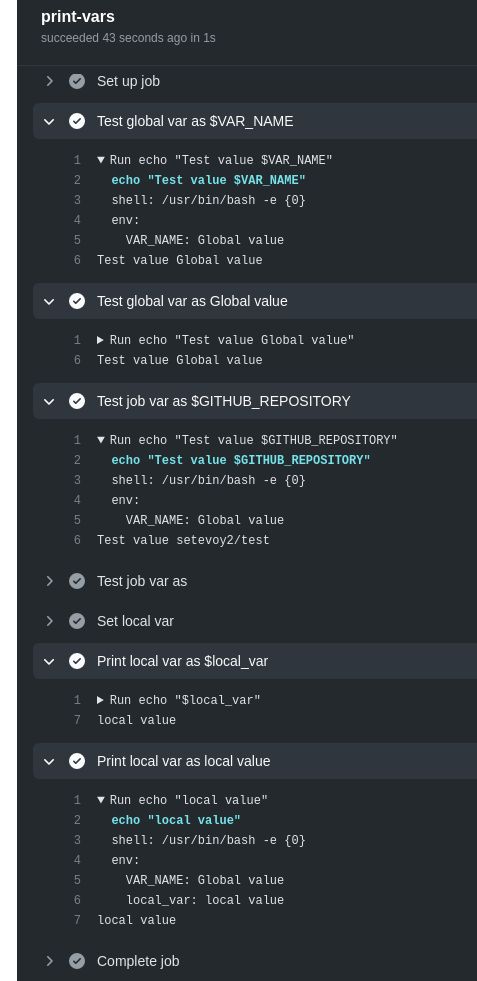Expand the Set local var step chevron
This screenshot has width=477, height=981.
(49, 621)
